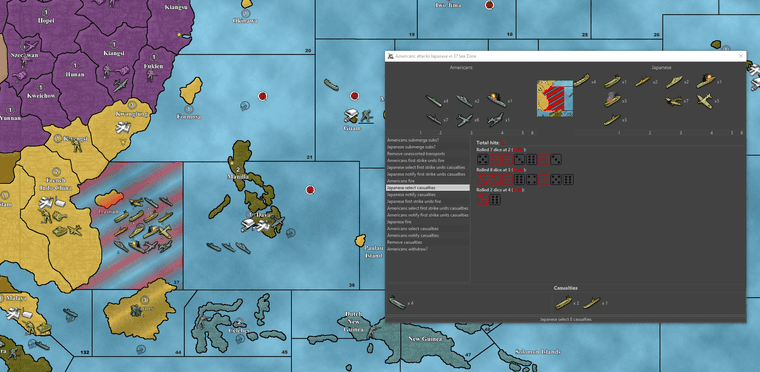760x372 pixels.
Task: Click the 'Remove casualties' step entry
Action: [x=428, y=242]
